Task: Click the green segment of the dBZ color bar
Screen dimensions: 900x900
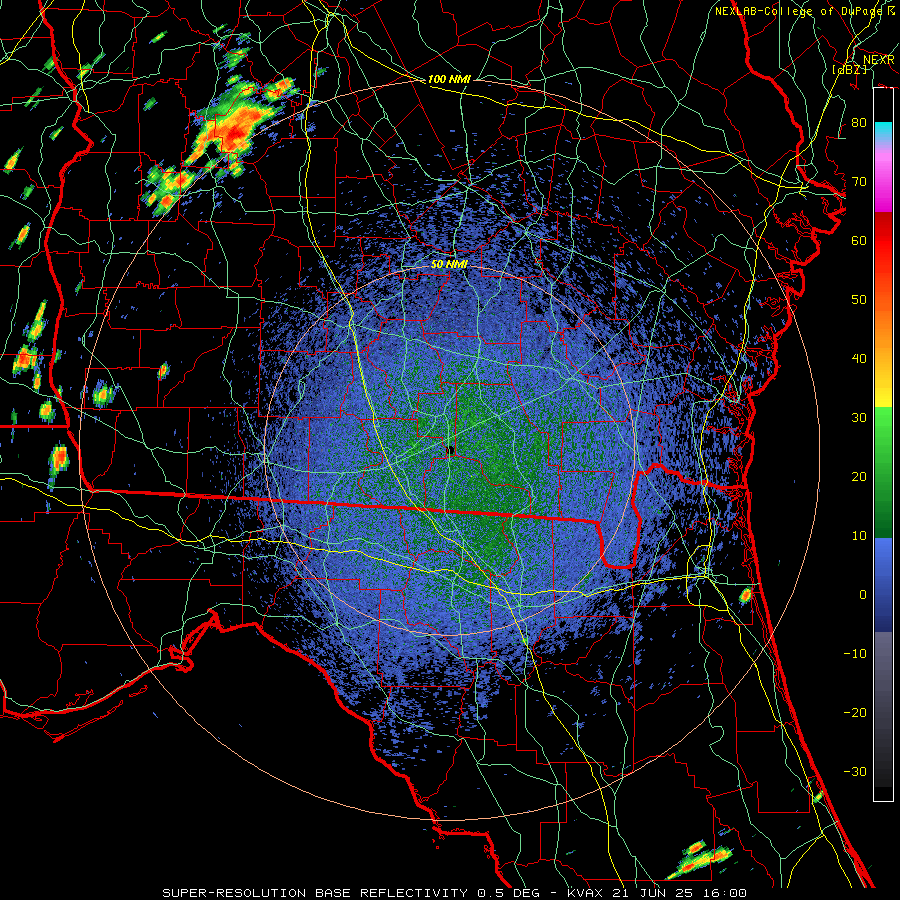Action: (883, 472)
